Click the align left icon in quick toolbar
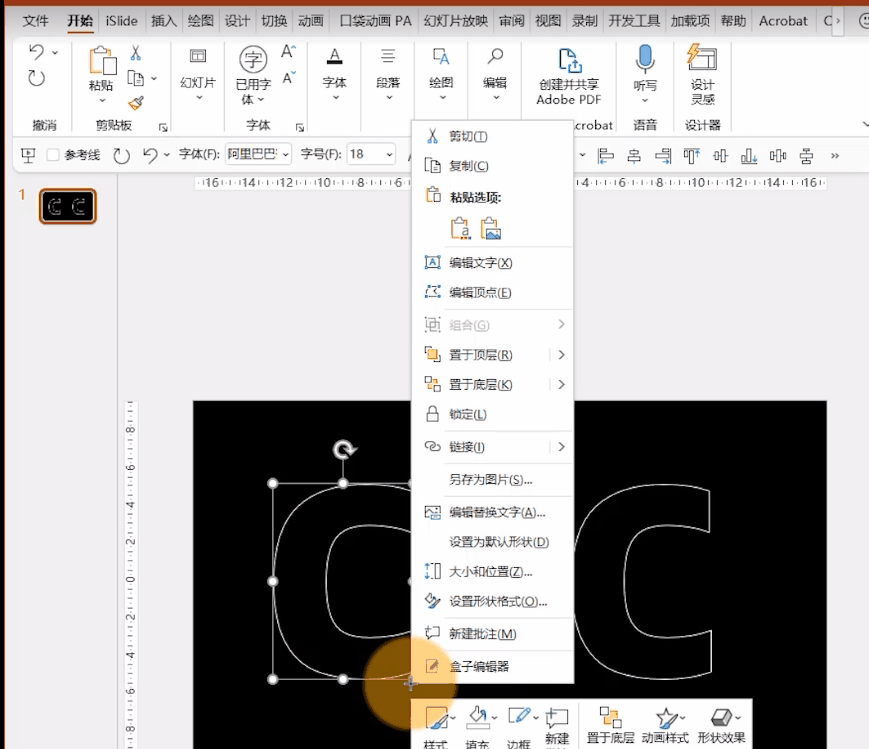Screen dimensions: 869x749 click(606, 156)
